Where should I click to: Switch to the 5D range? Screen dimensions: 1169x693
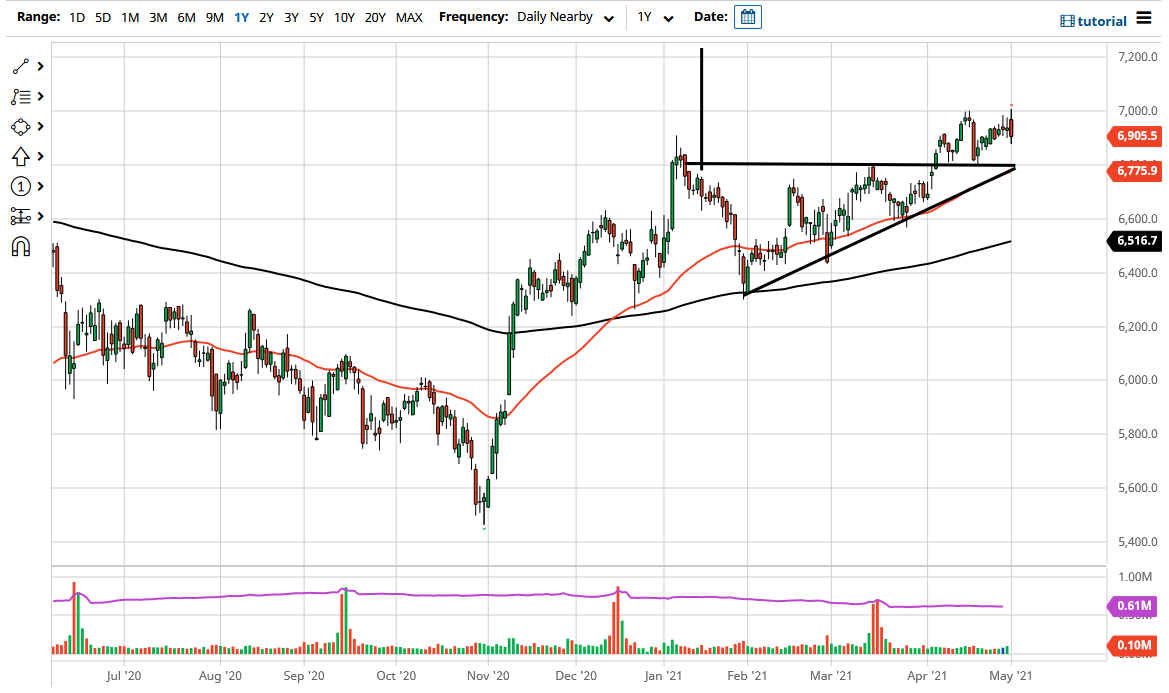[102, 16]
